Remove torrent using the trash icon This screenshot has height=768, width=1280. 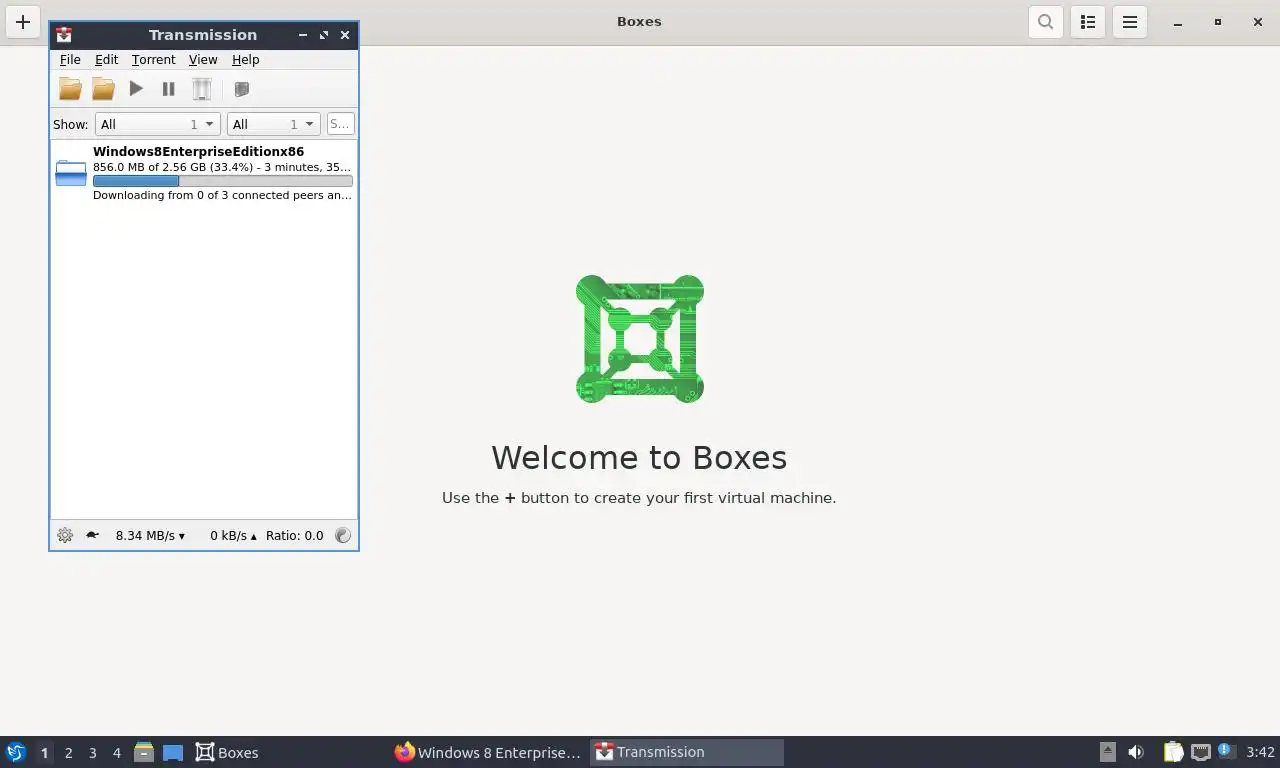pyautogui.click(x=202, y=89)
